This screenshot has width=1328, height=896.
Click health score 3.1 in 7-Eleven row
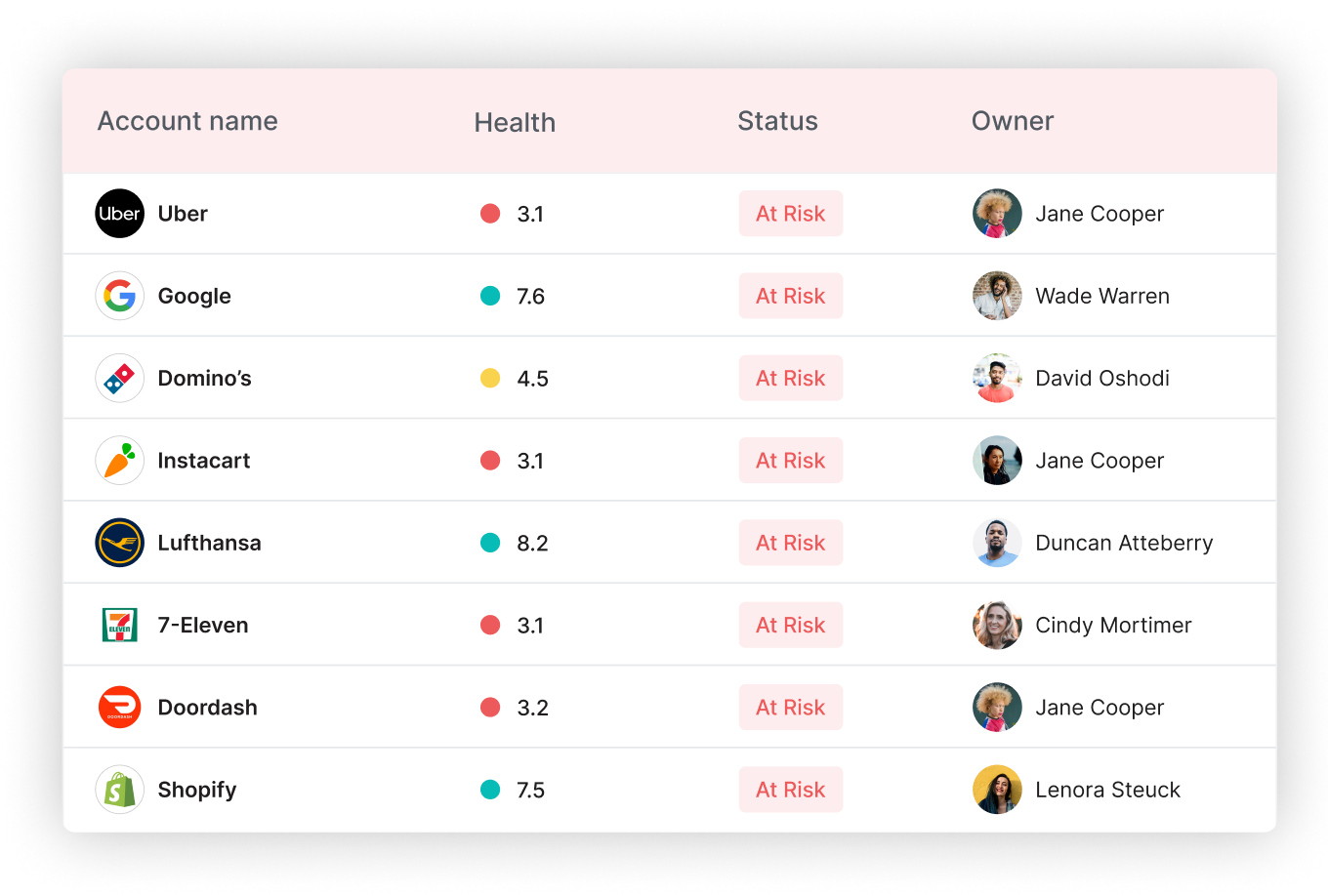[530, 625]
